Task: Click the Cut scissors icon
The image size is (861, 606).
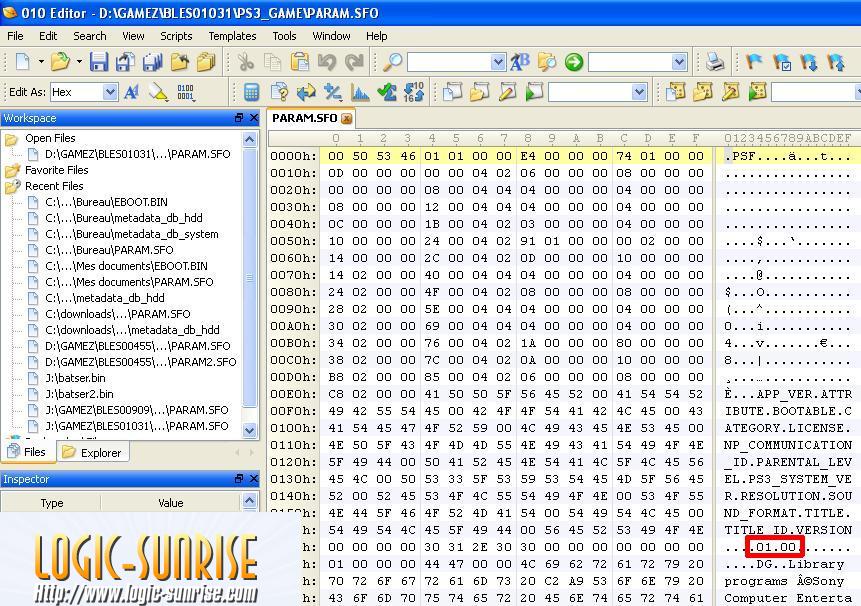Action: point(245,62)
